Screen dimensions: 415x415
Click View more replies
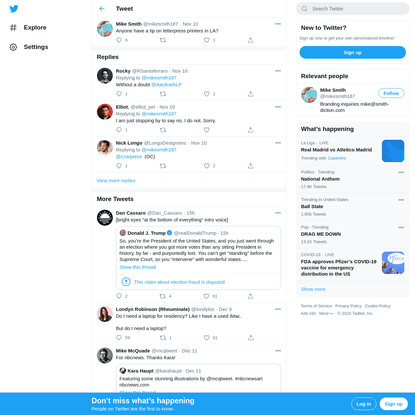point(116,181)
